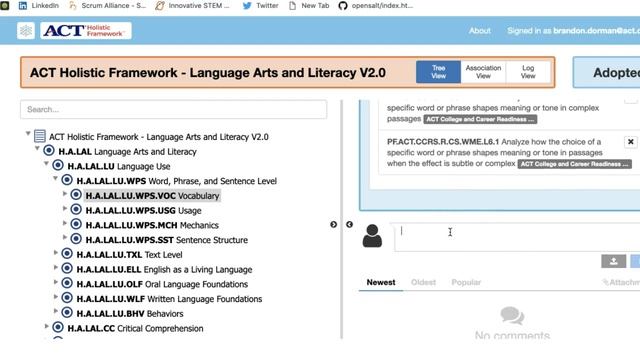Switch to Log View tab
Screen dimensions: 640x360
point(528,72)
